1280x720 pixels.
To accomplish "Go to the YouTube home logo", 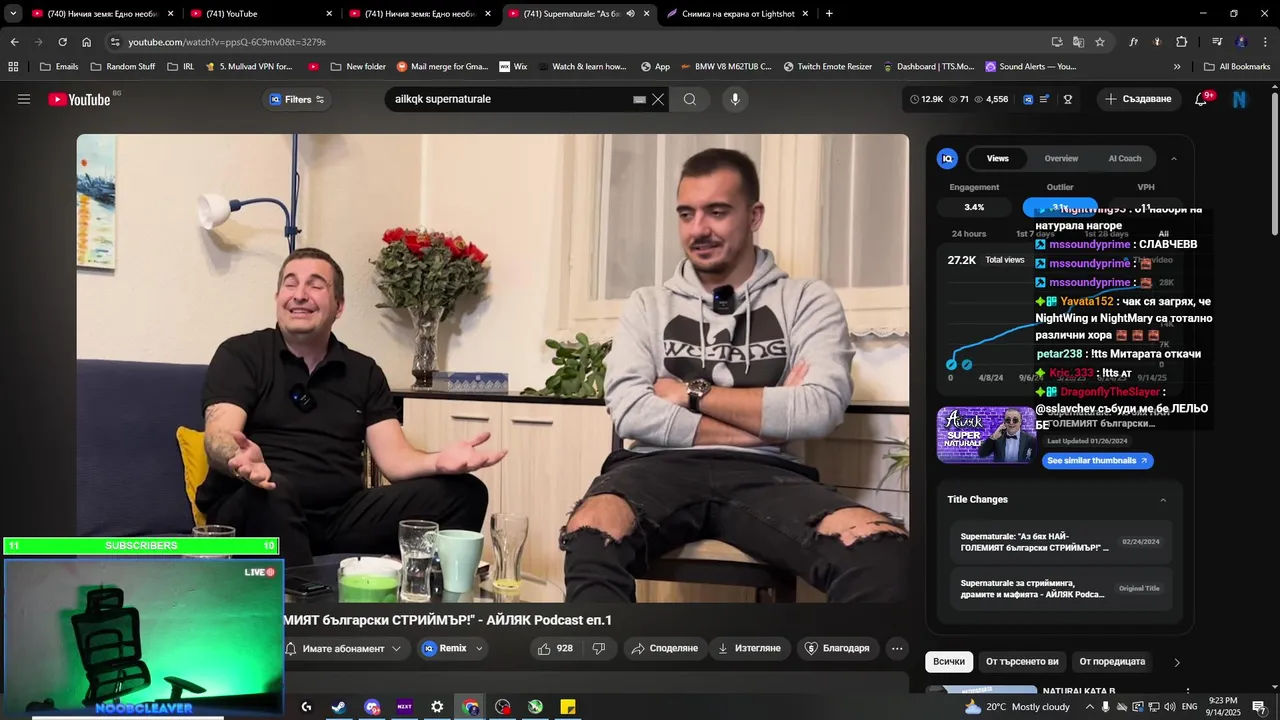I will point(79,99).
